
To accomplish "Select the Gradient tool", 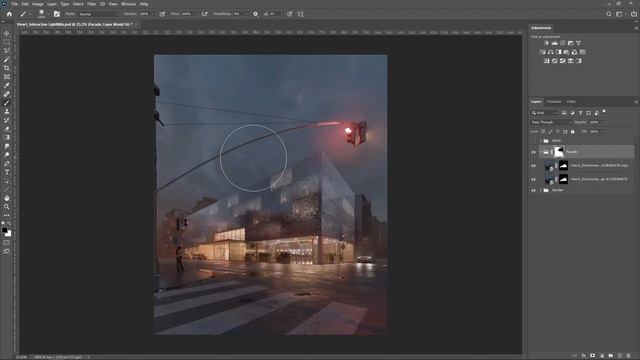I will point(7,138).
